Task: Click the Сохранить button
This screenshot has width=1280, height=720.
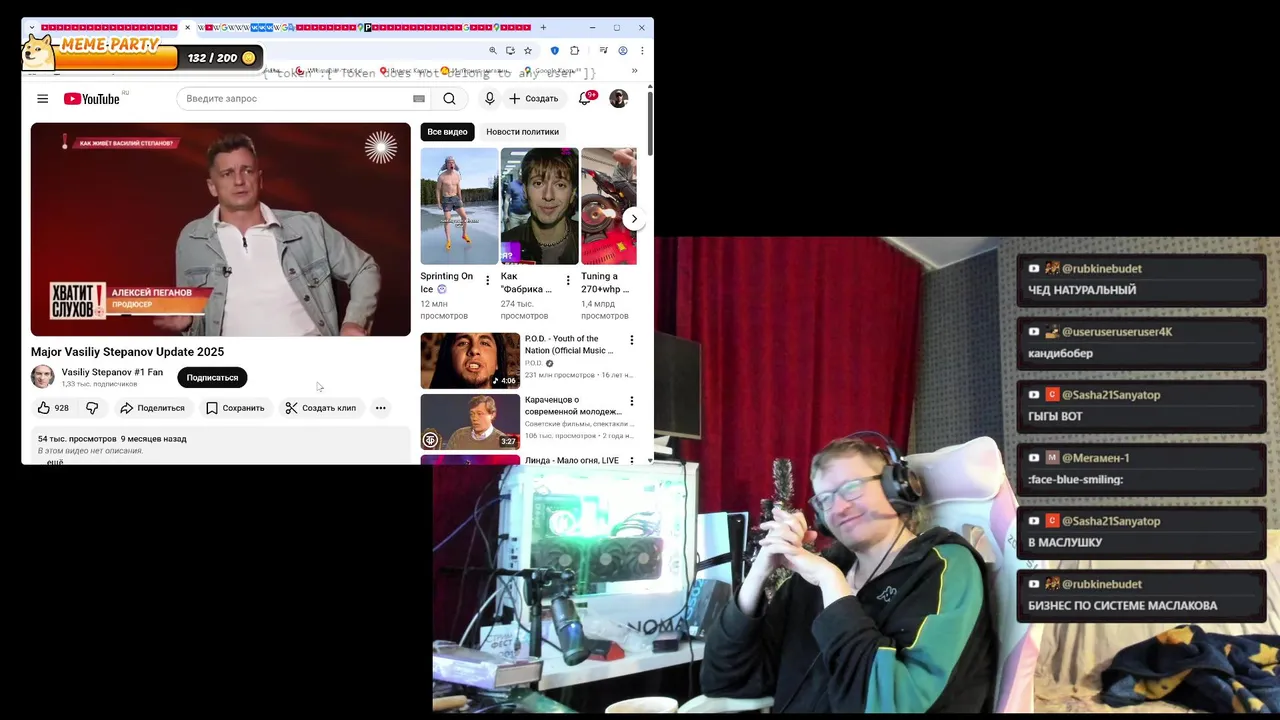Action: (x=235, y=408)
